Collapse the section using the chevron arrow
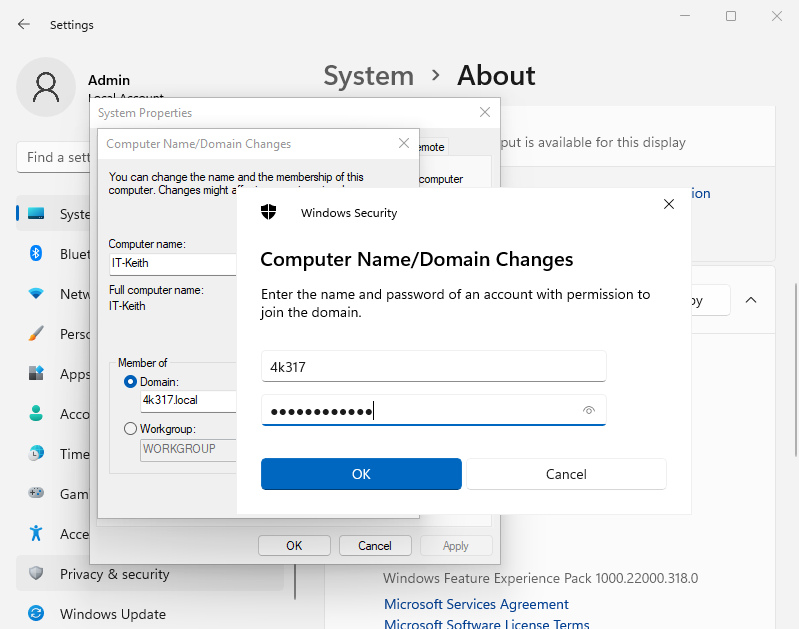 [751, 300]
